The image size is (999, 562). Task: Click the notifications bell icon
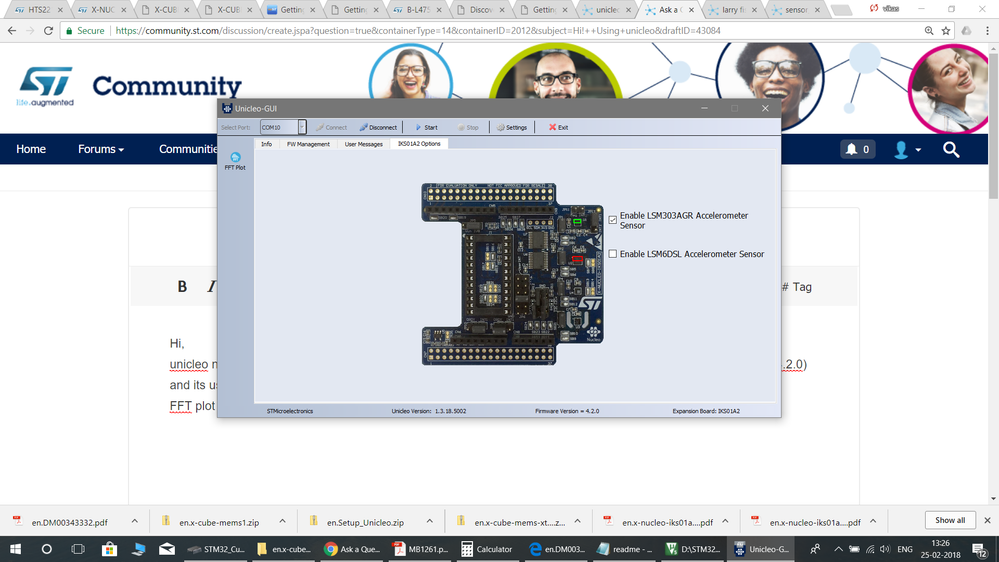(851, 149)
